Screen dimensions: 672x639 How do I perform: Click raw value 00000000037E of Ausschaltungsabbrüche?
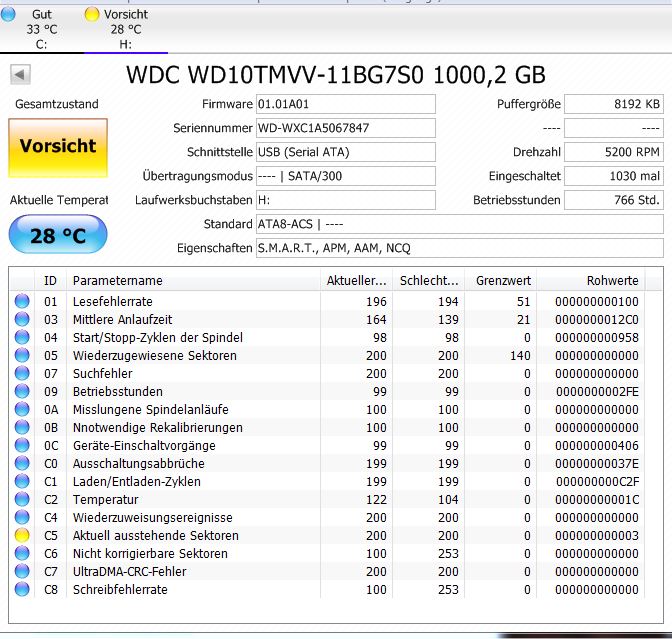coord(597,464)
